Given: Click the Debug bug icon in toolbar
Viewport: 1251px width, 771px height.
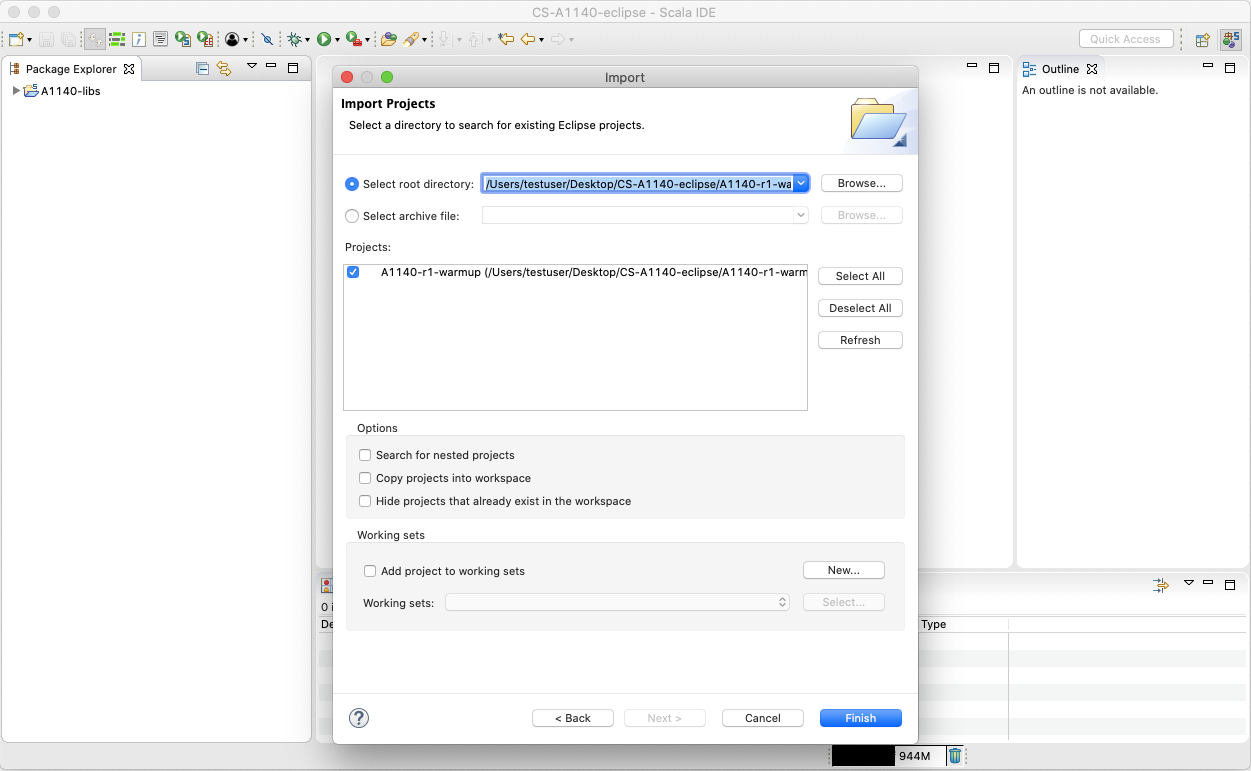Looking at the screenshot, I should (294, 39).
